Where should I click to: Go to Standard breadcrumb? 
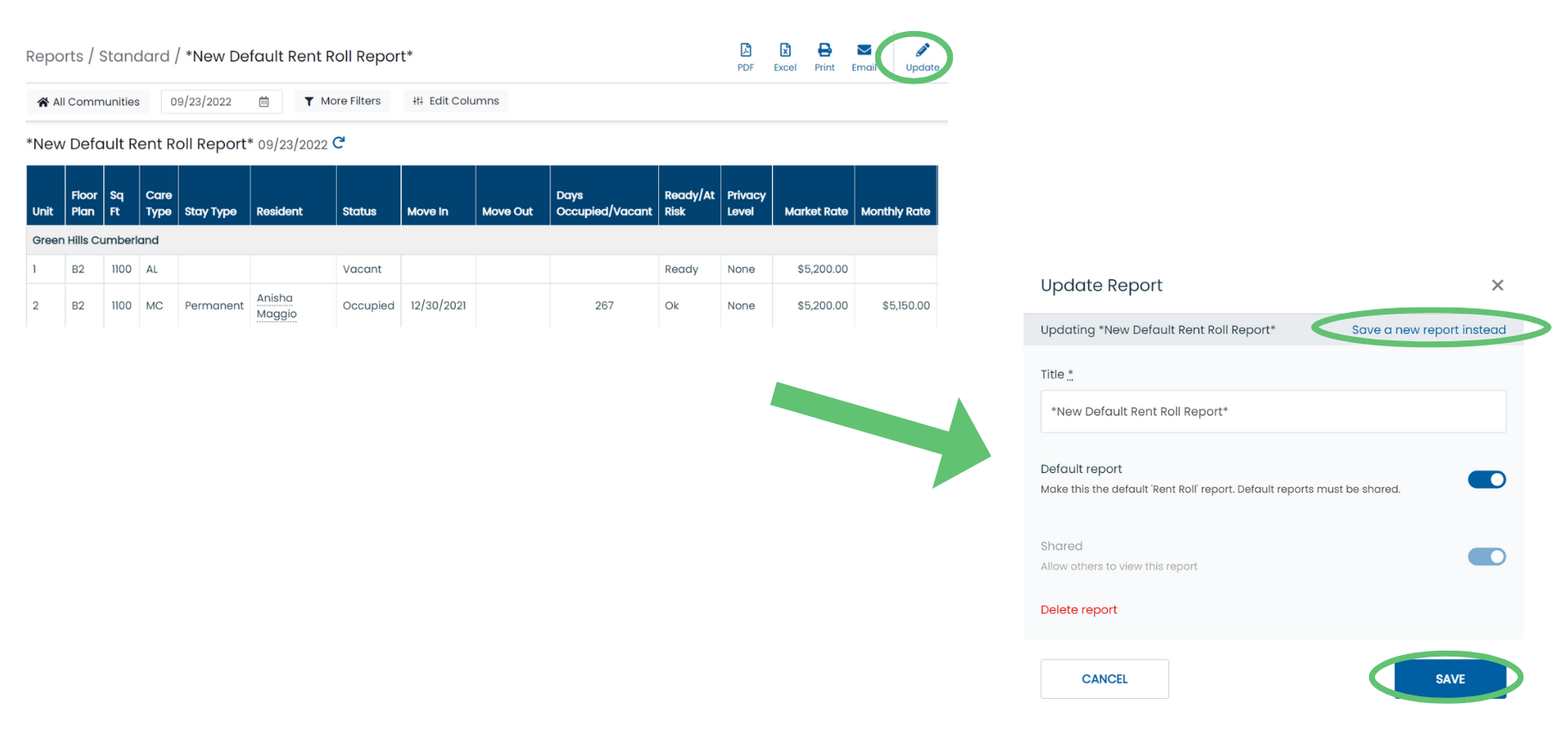tap(134, 56)
